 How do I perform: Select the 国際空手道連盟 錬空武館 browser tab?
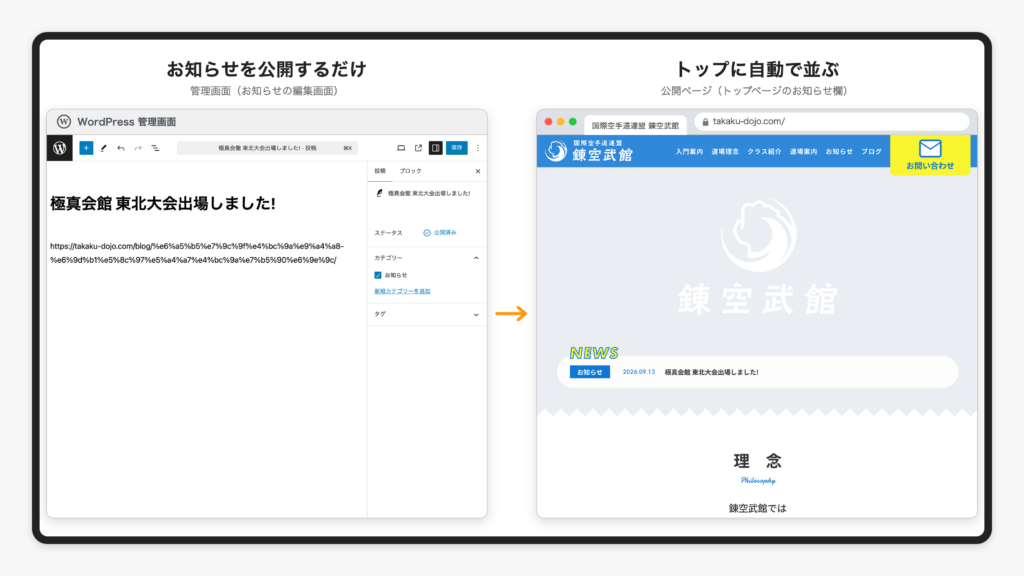click(635, 125)
